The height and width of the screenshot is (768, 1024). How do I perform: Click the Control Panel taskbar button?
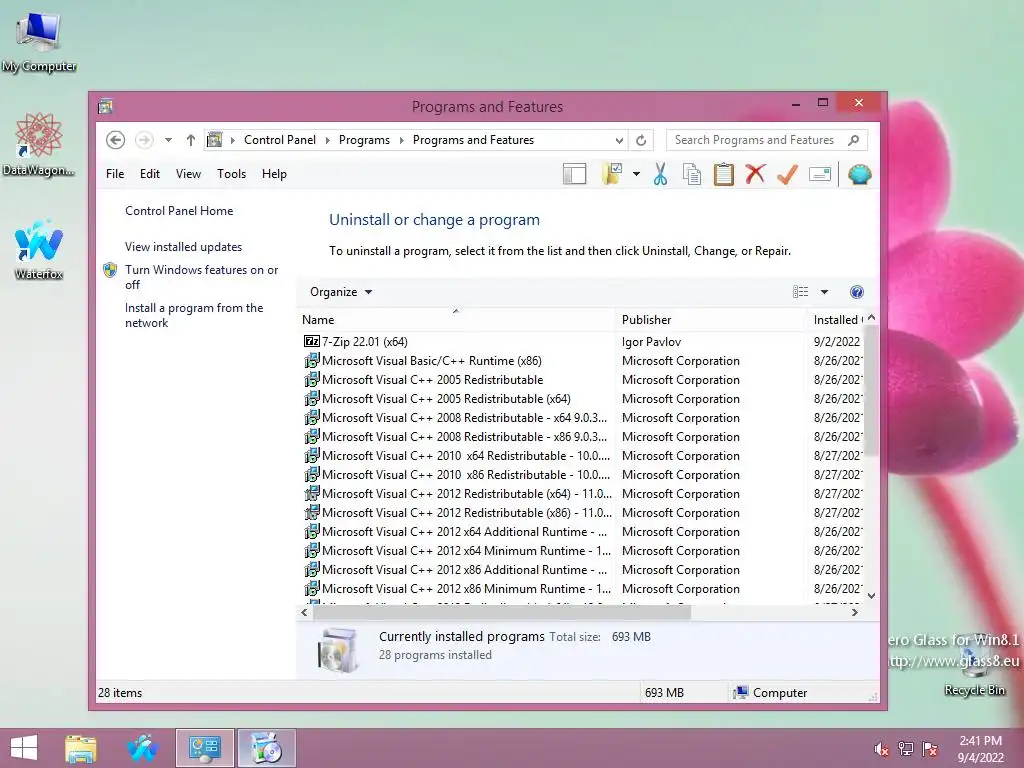click(x=204, y=748)
